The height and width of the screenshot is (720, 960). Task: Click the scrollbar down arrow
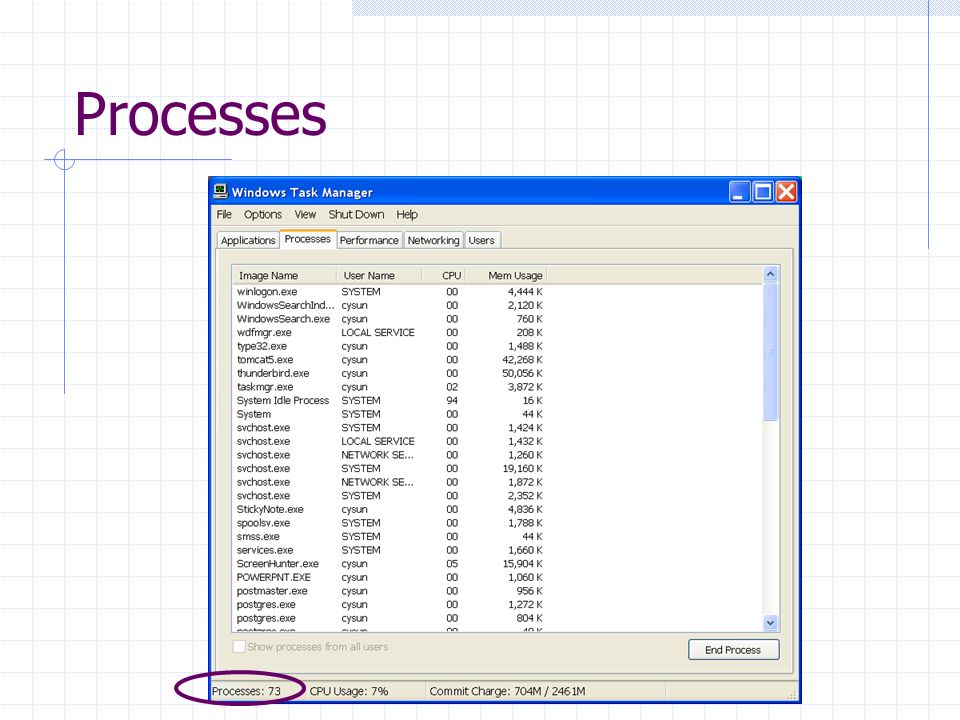[770, 623]
